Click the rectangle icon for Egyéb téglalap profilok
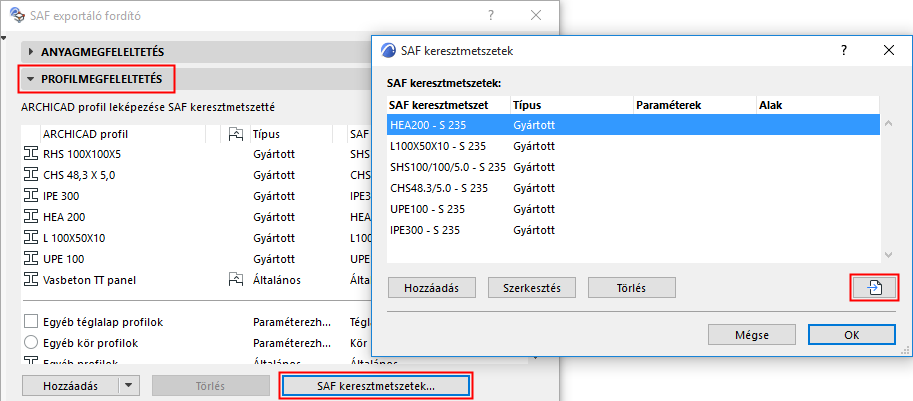 point(30,322)
